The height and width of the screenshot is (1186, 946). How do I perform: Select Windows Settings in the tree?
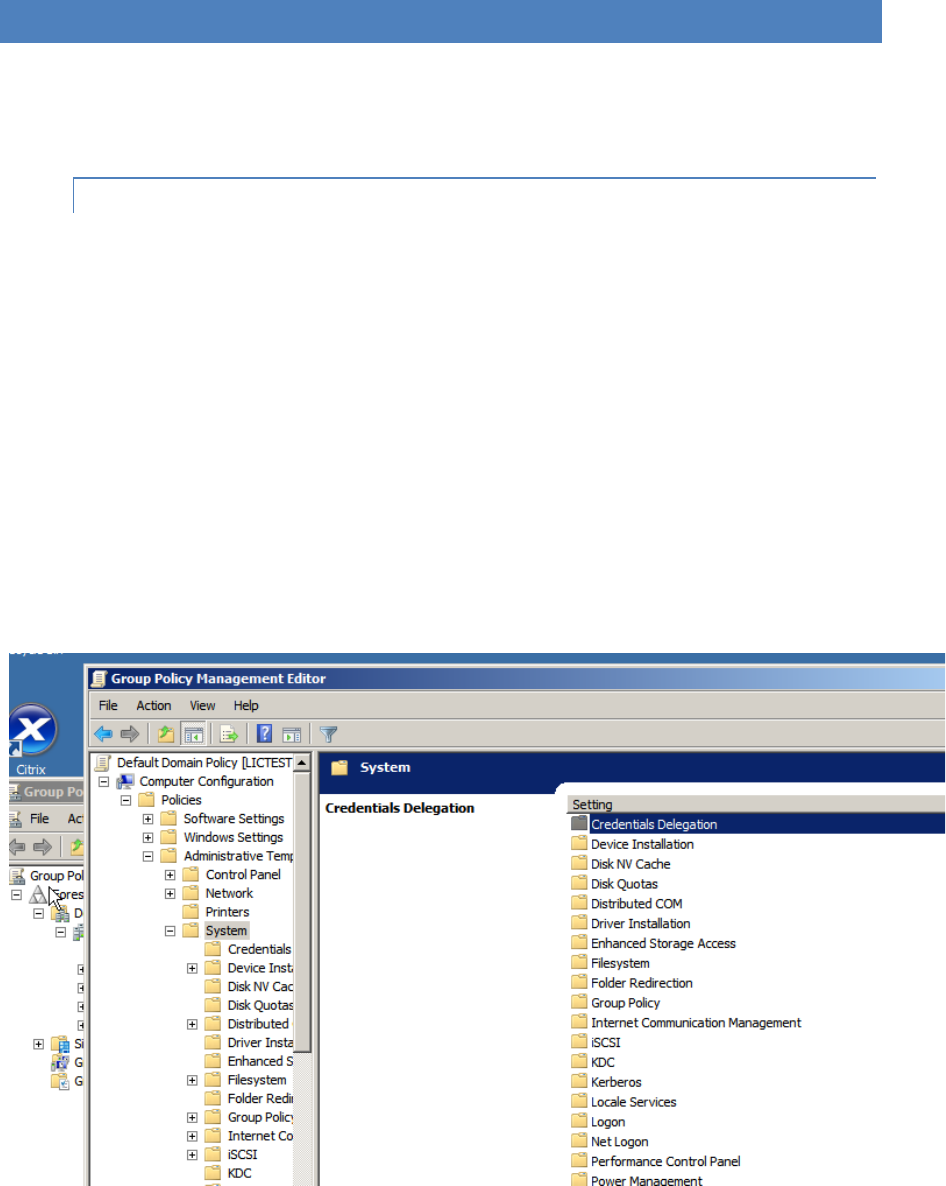click(x=233, y=837)
